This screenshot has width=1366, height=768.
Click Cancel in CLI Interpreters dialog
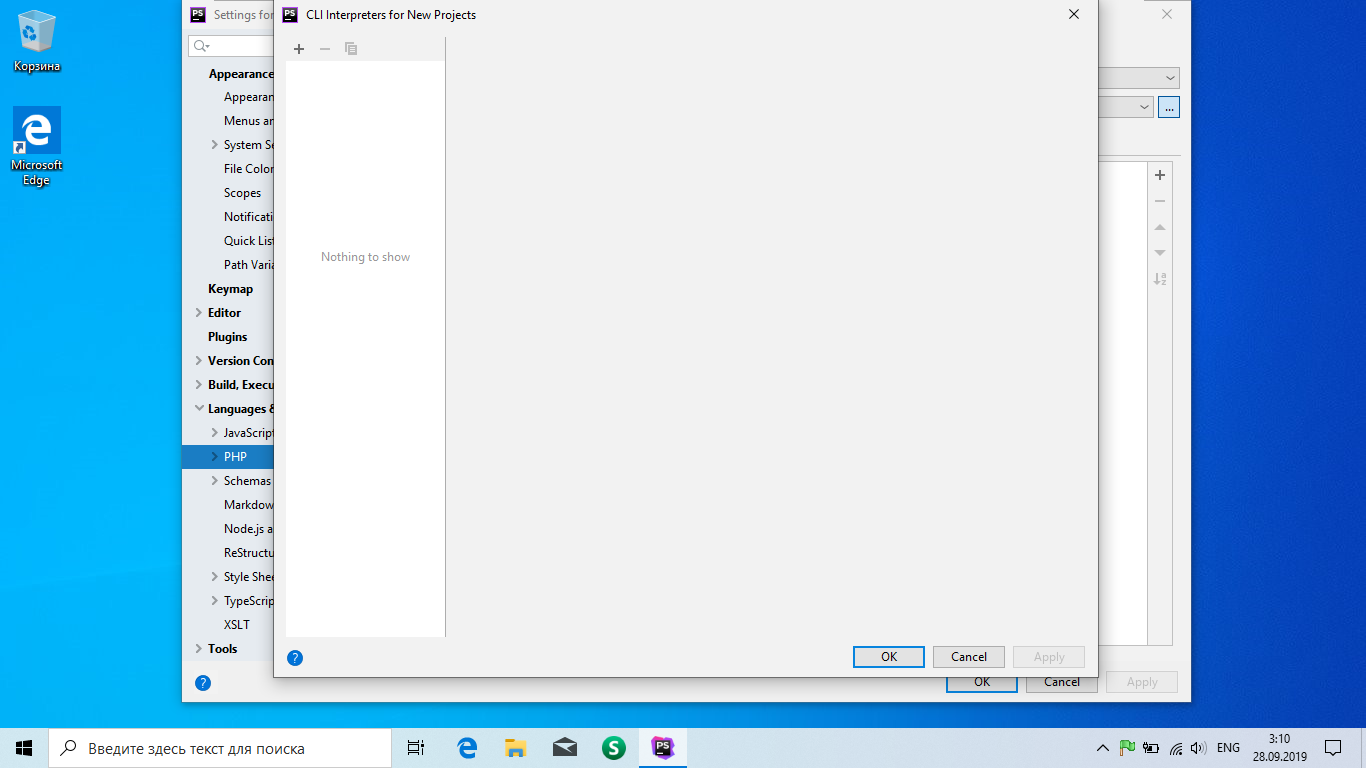point(968,657)
